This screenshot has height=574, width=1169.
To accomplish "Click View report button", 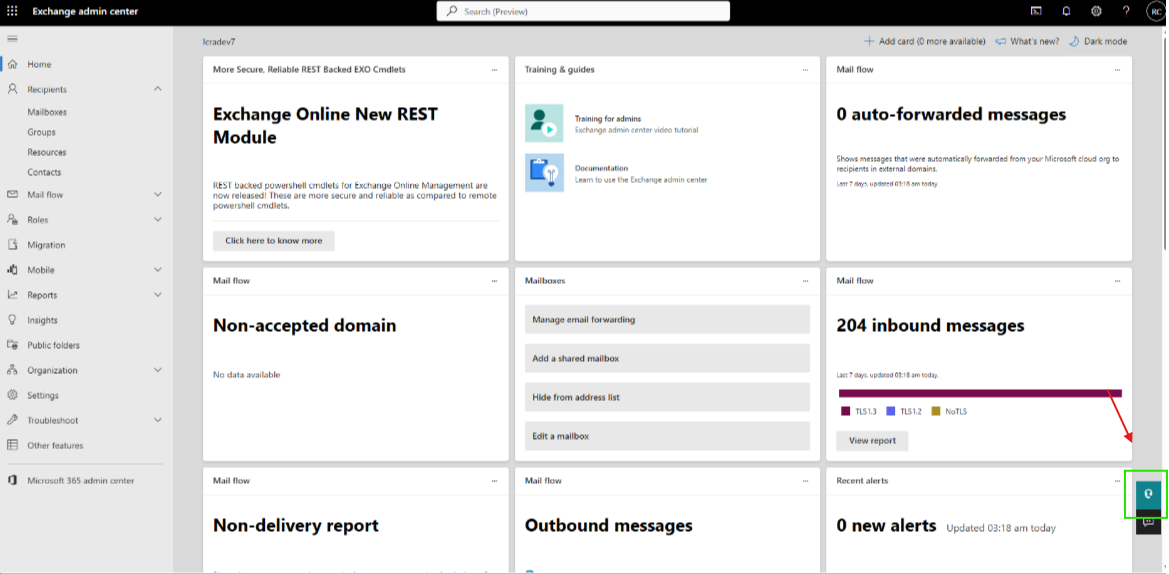I will [872, 441].
